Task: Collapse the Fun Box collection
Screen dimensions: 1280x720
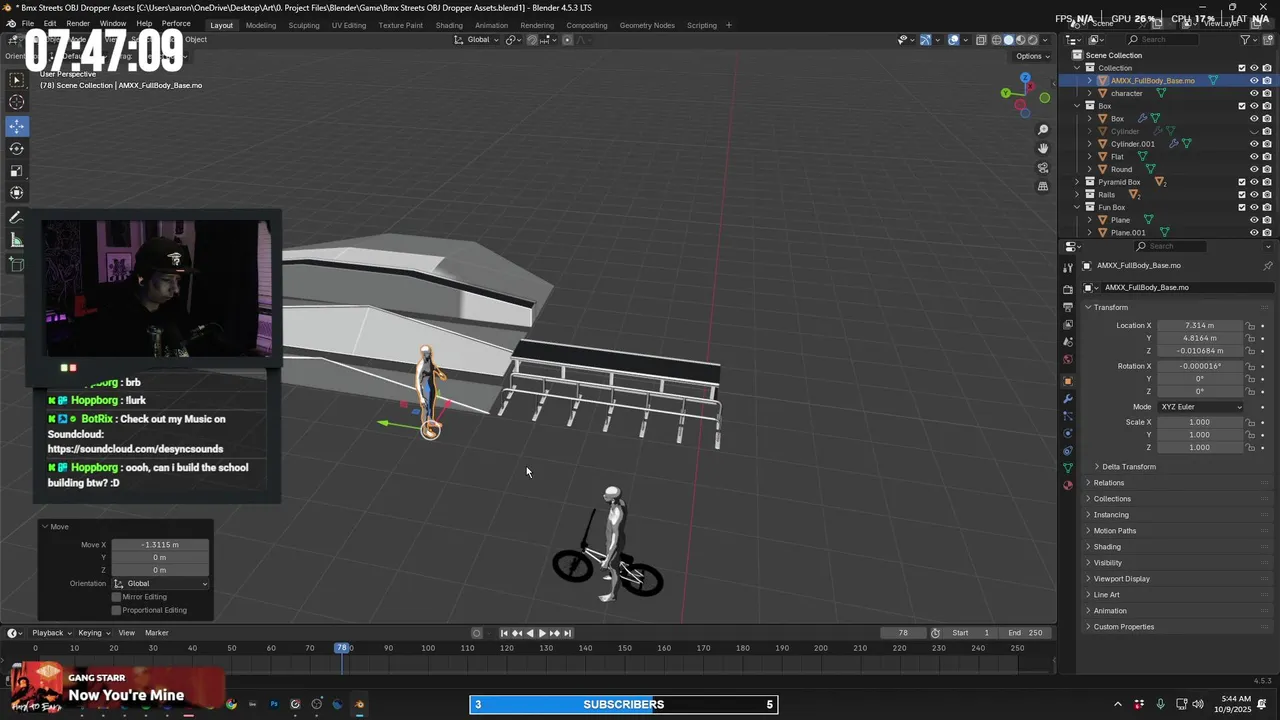Action: [x=1077, y=207]
